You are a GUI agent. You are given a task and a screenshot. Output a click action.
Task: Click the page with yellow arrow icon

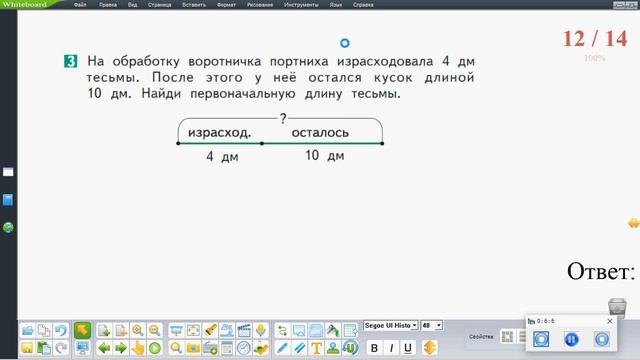121,330
